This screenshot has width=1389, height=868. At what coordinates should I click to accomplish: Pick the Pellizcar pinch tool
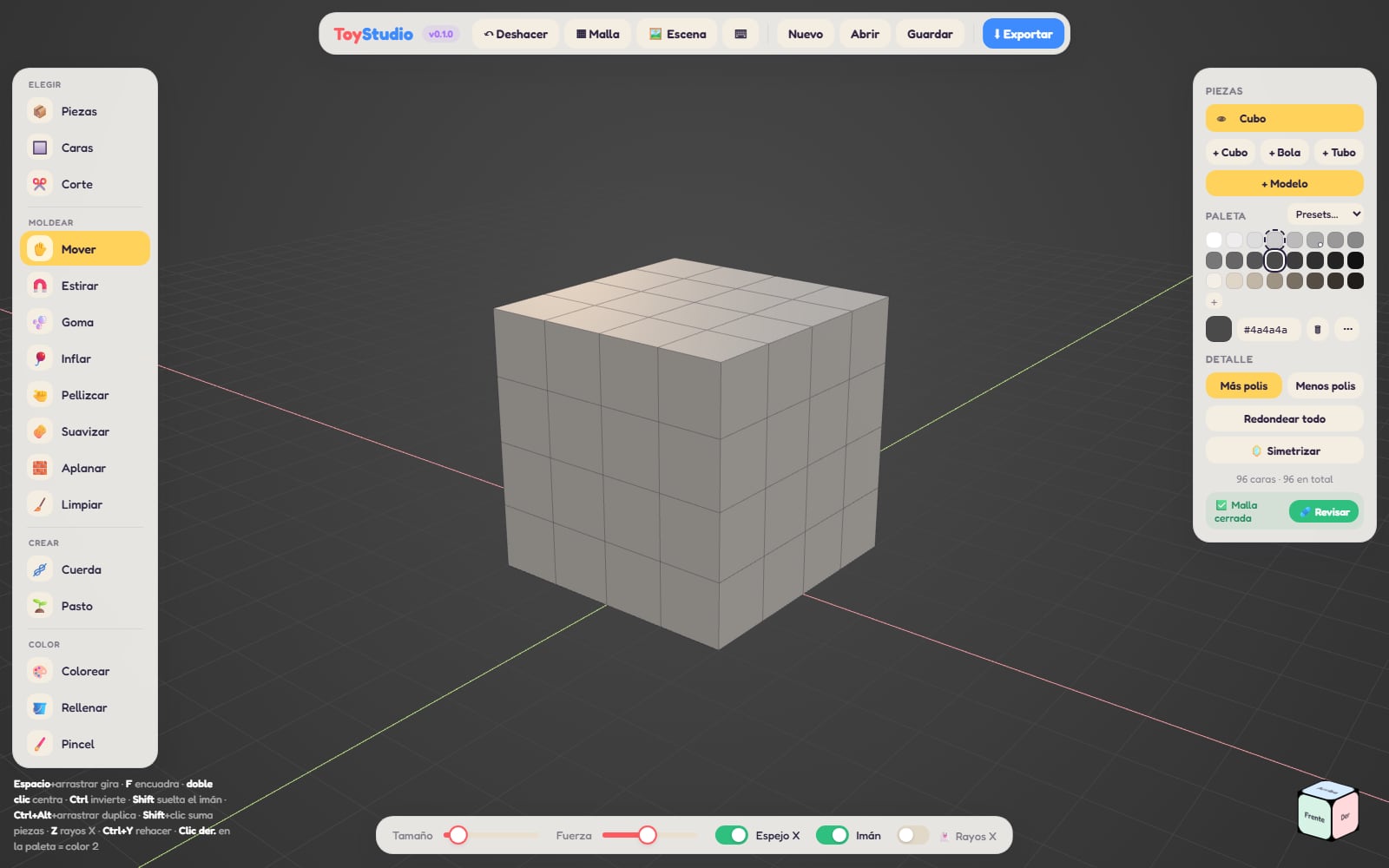click(x=84, y=395)
